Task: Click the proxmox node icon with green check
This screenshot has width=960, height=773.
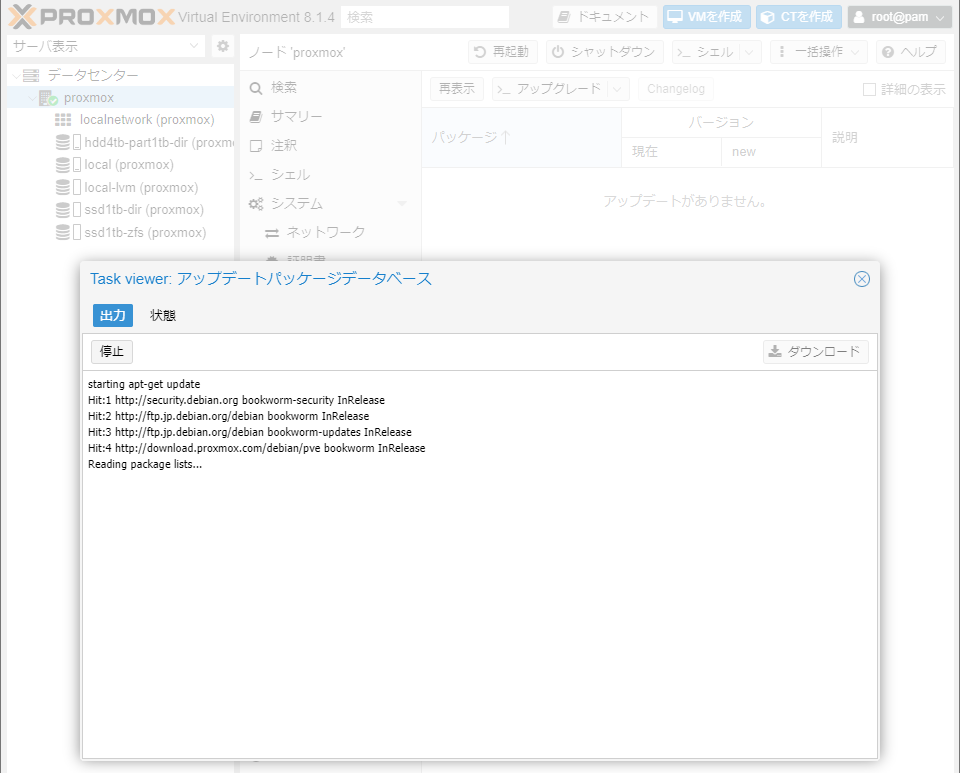Action: 48,98
